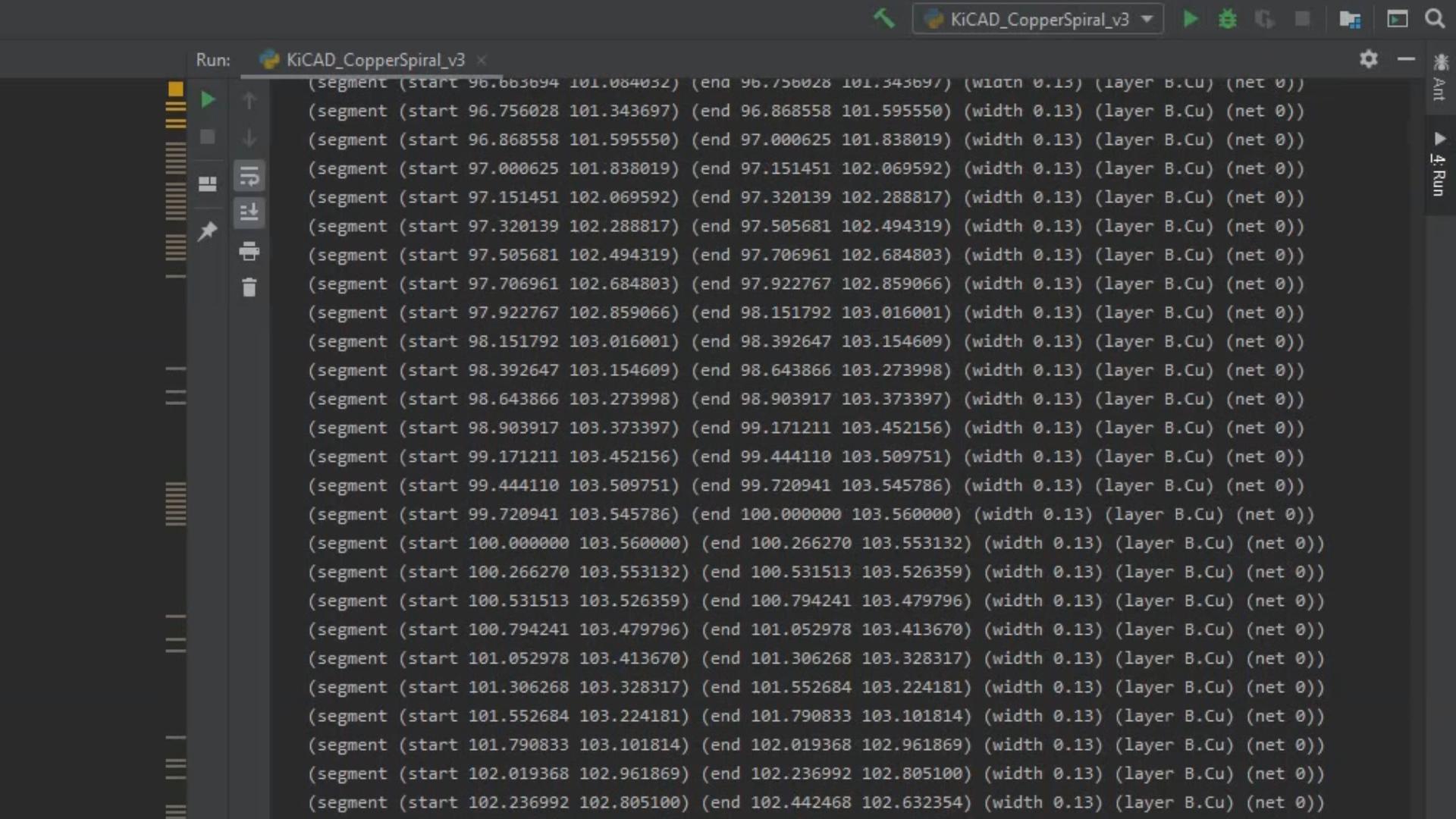Click segment line starting 101.052978 103.413670
The image size is (1456, 819).
pos(816,658)
